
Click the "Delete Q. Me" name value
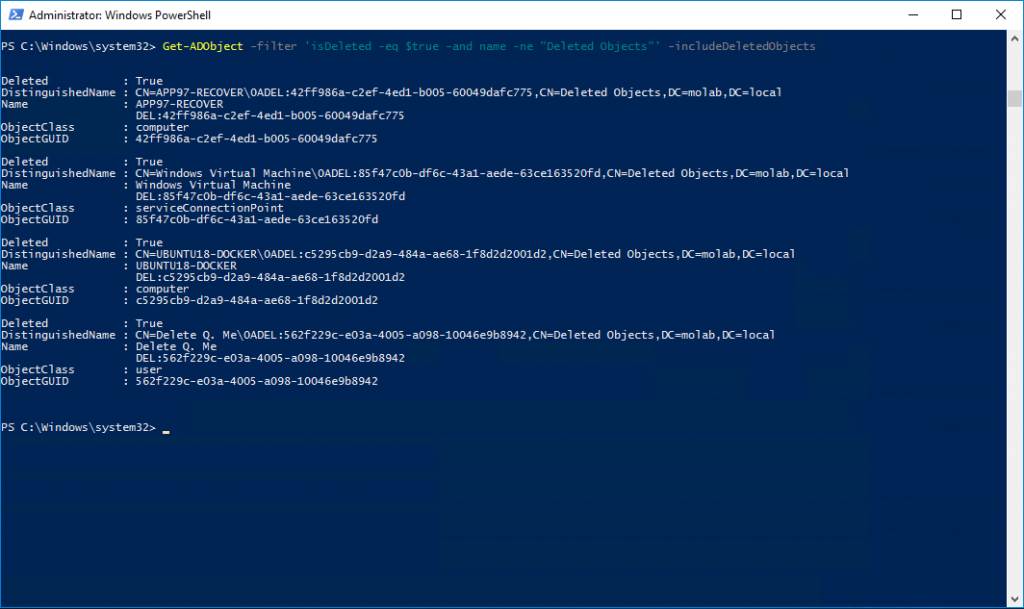point(175,347)
